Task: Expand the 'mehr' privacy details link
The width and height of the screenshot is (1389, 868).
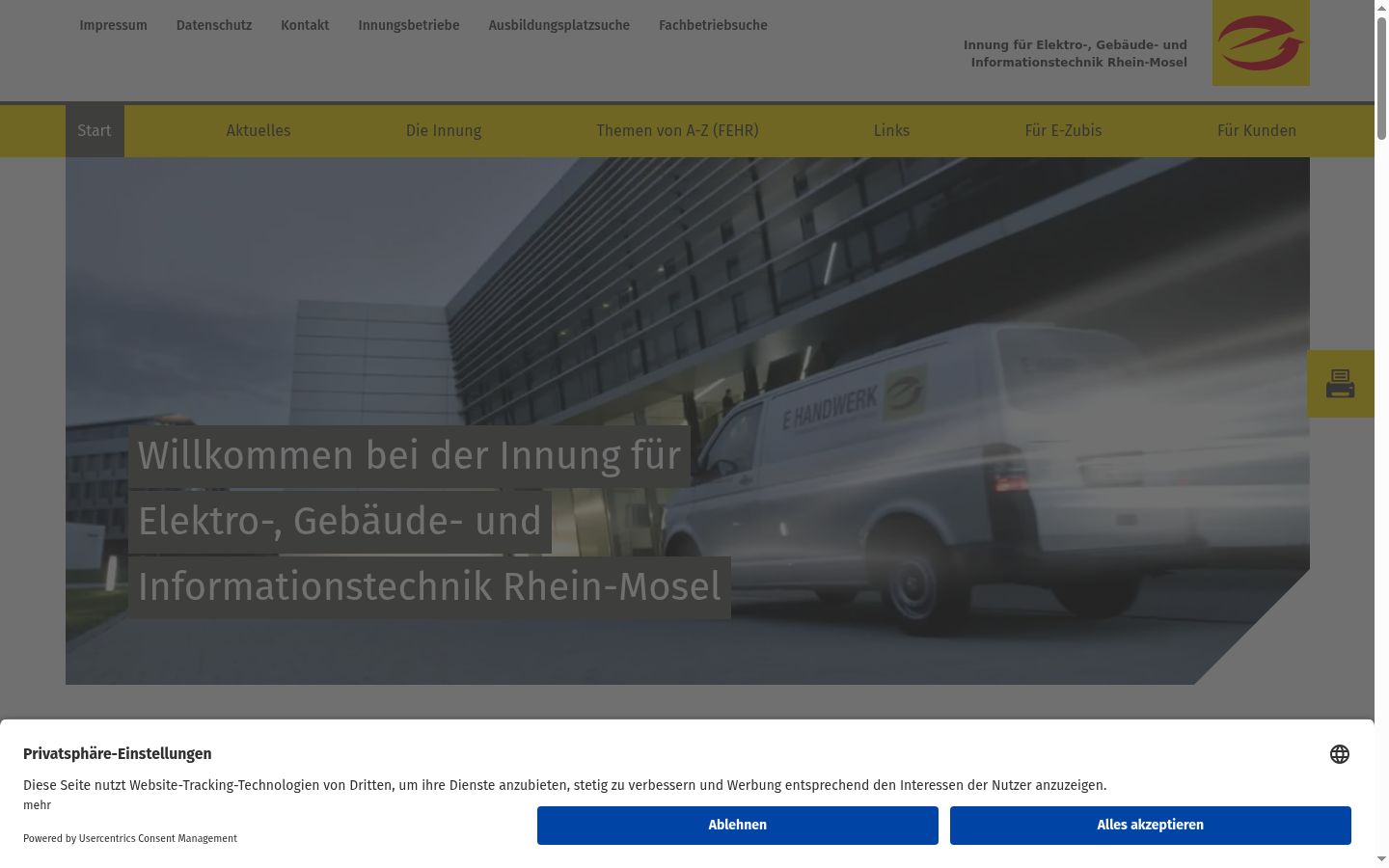Action: pos(37,805)
